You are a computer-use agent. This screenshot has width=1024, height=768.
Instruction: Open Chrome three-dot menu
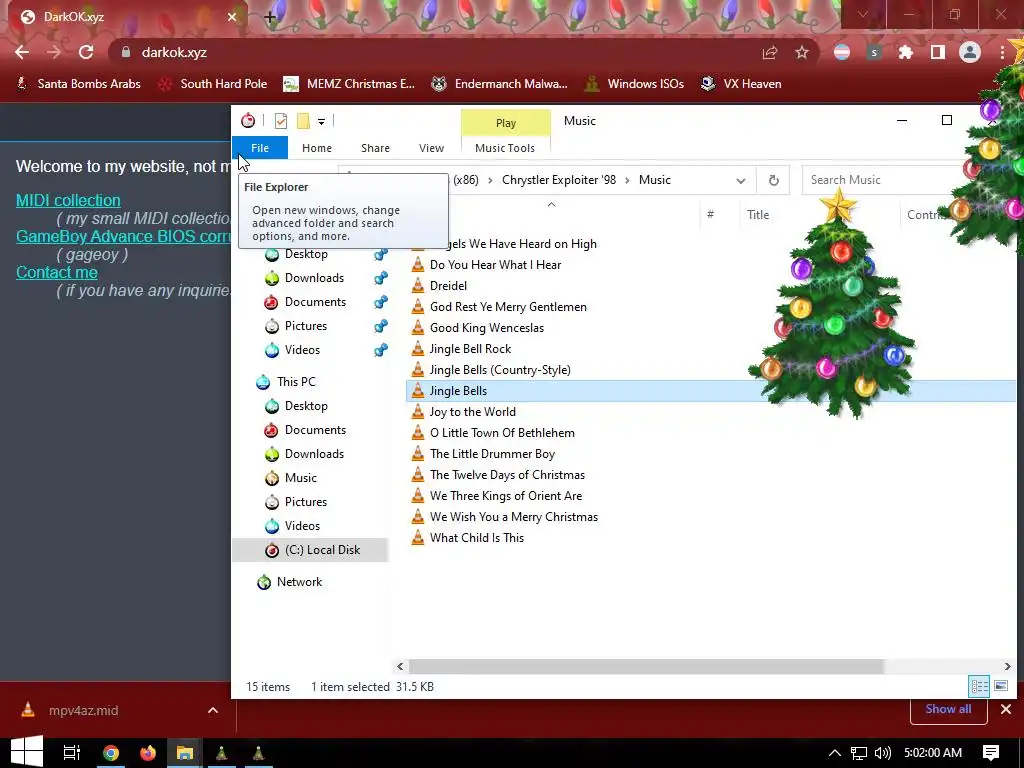coord(1002,52)
